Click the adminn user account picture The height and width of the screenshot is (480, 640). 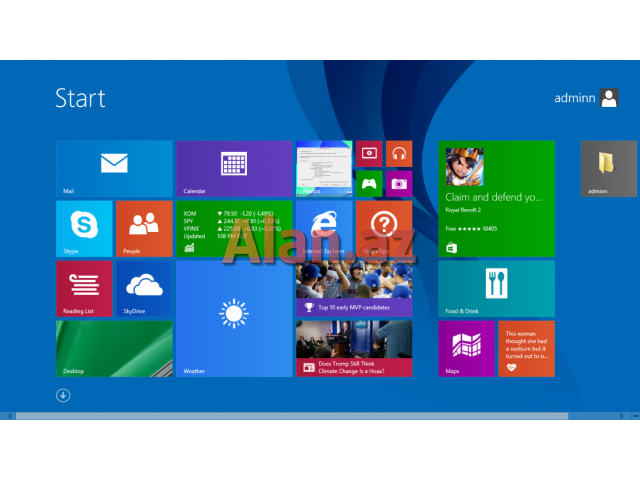tap(609, 98)
